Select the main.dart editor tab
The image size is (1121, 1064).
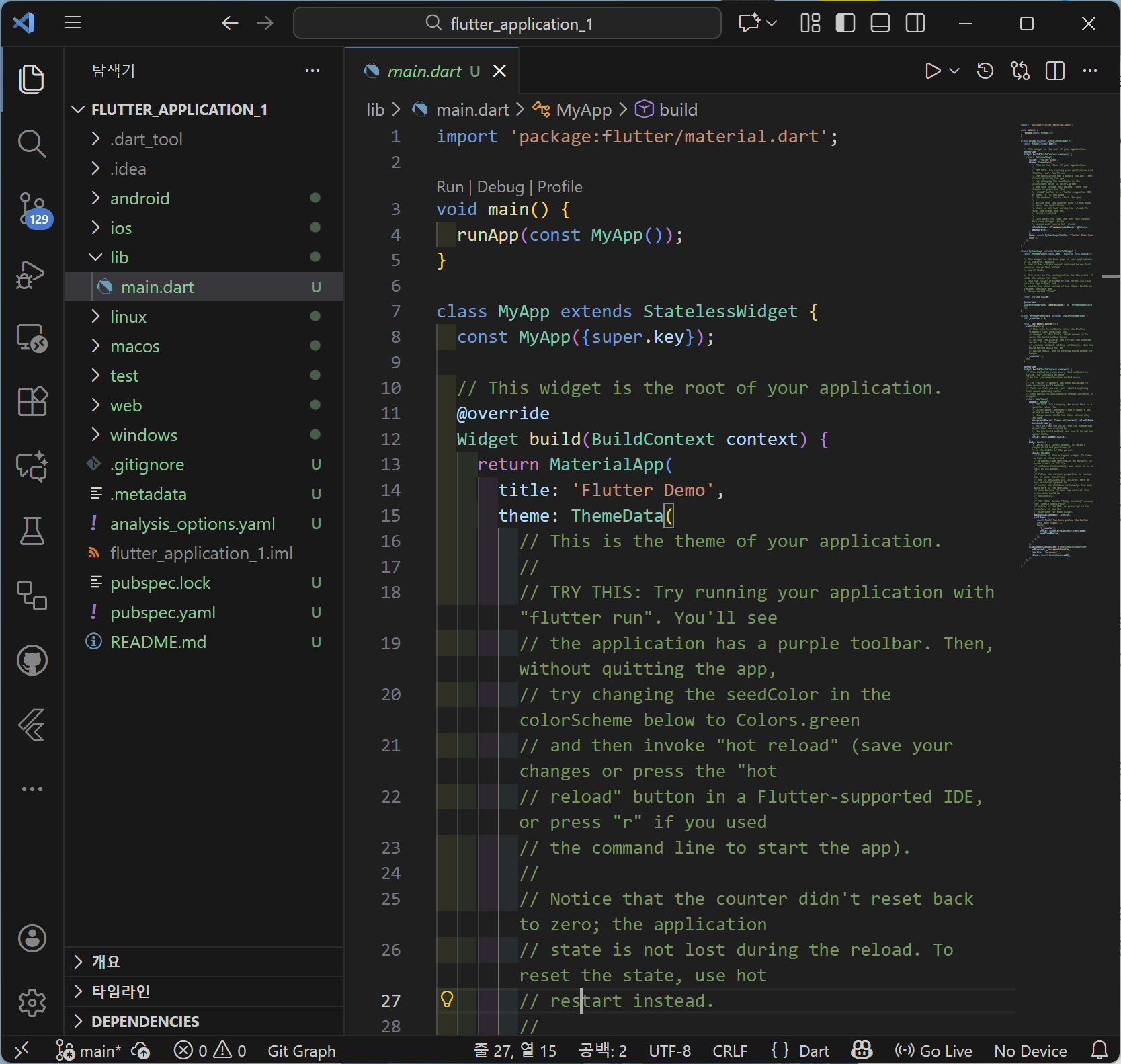click(x=432, y=71)
